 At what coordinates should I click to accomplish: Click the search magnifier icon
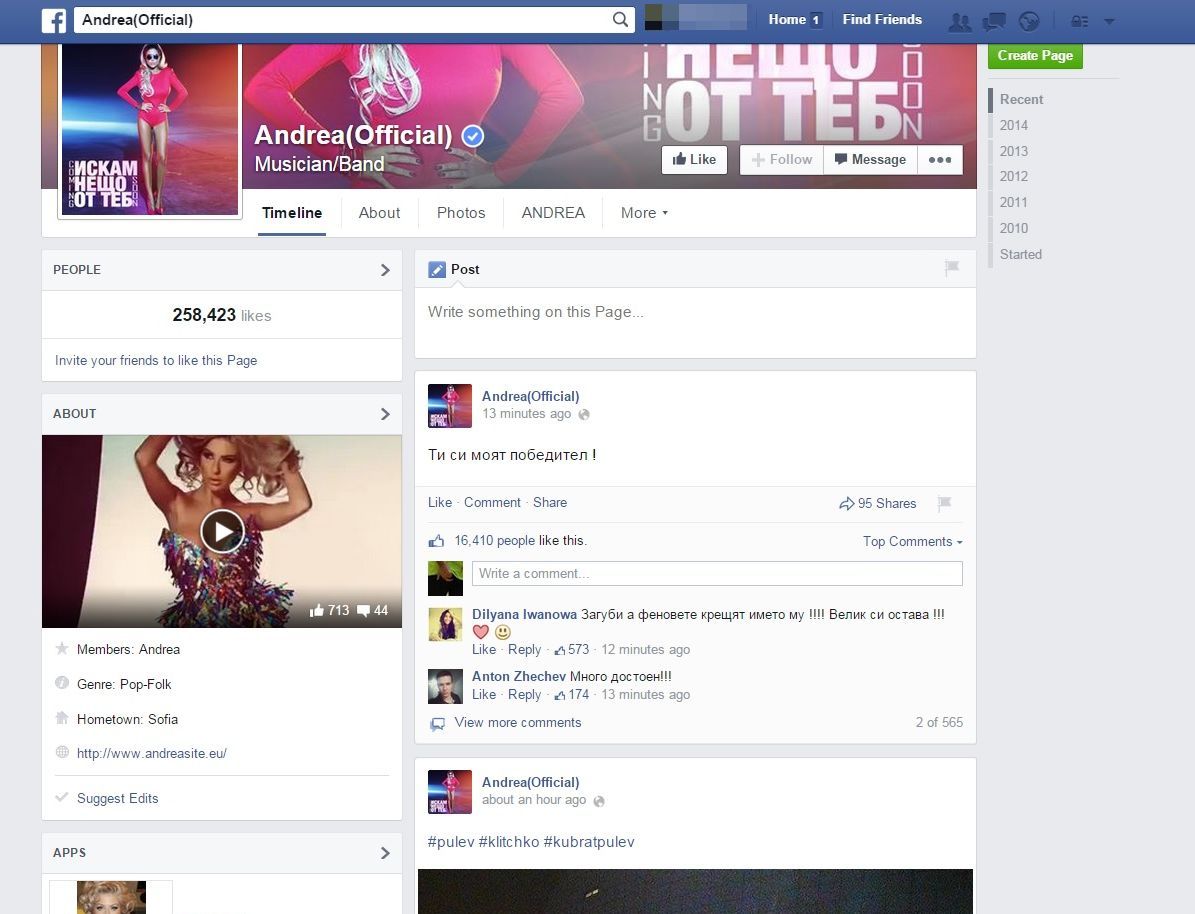click(x=620, y=19)
